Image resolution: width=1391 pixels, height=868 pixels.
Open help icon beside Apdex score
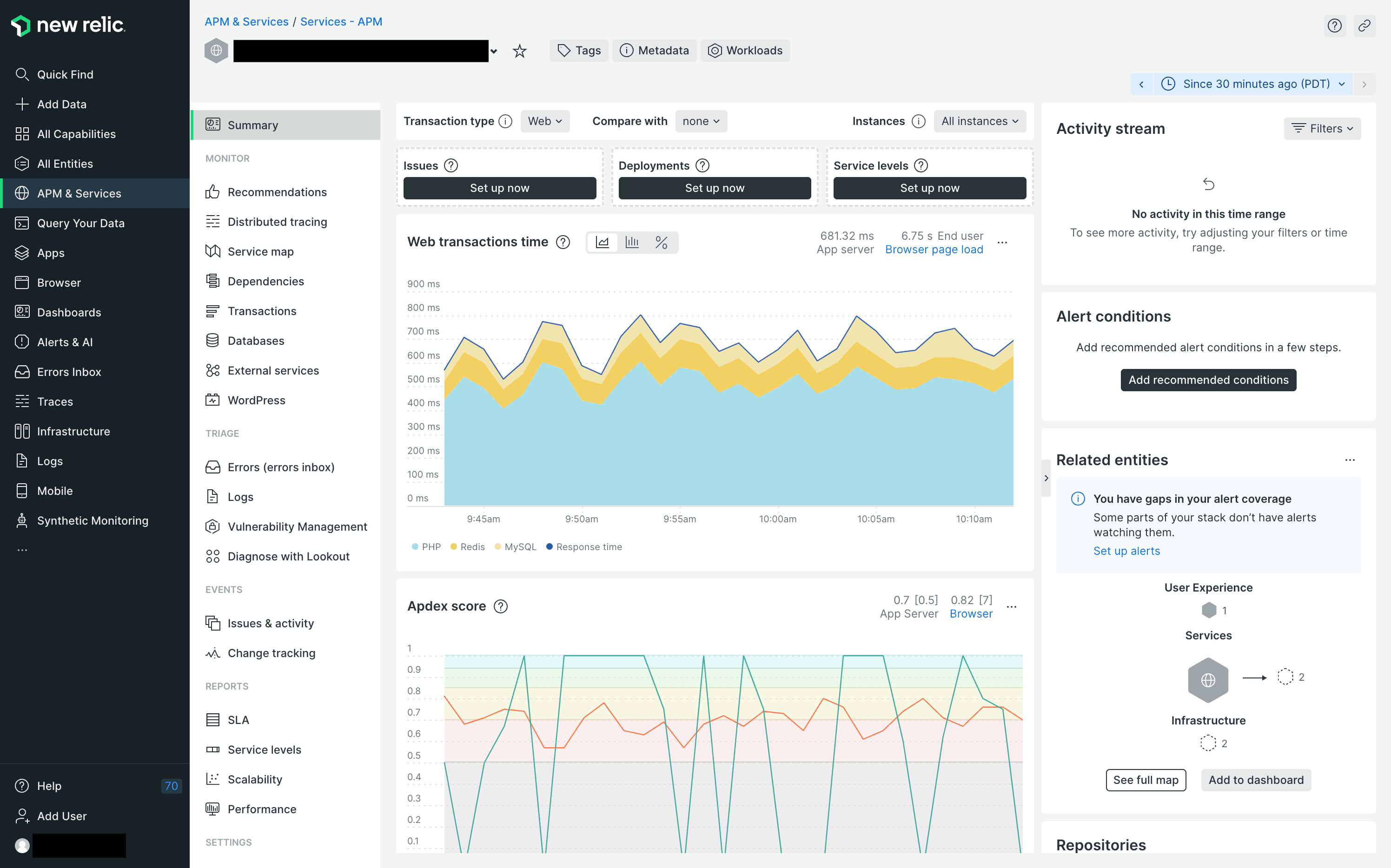pyautogui.click(x=501, y=607)
